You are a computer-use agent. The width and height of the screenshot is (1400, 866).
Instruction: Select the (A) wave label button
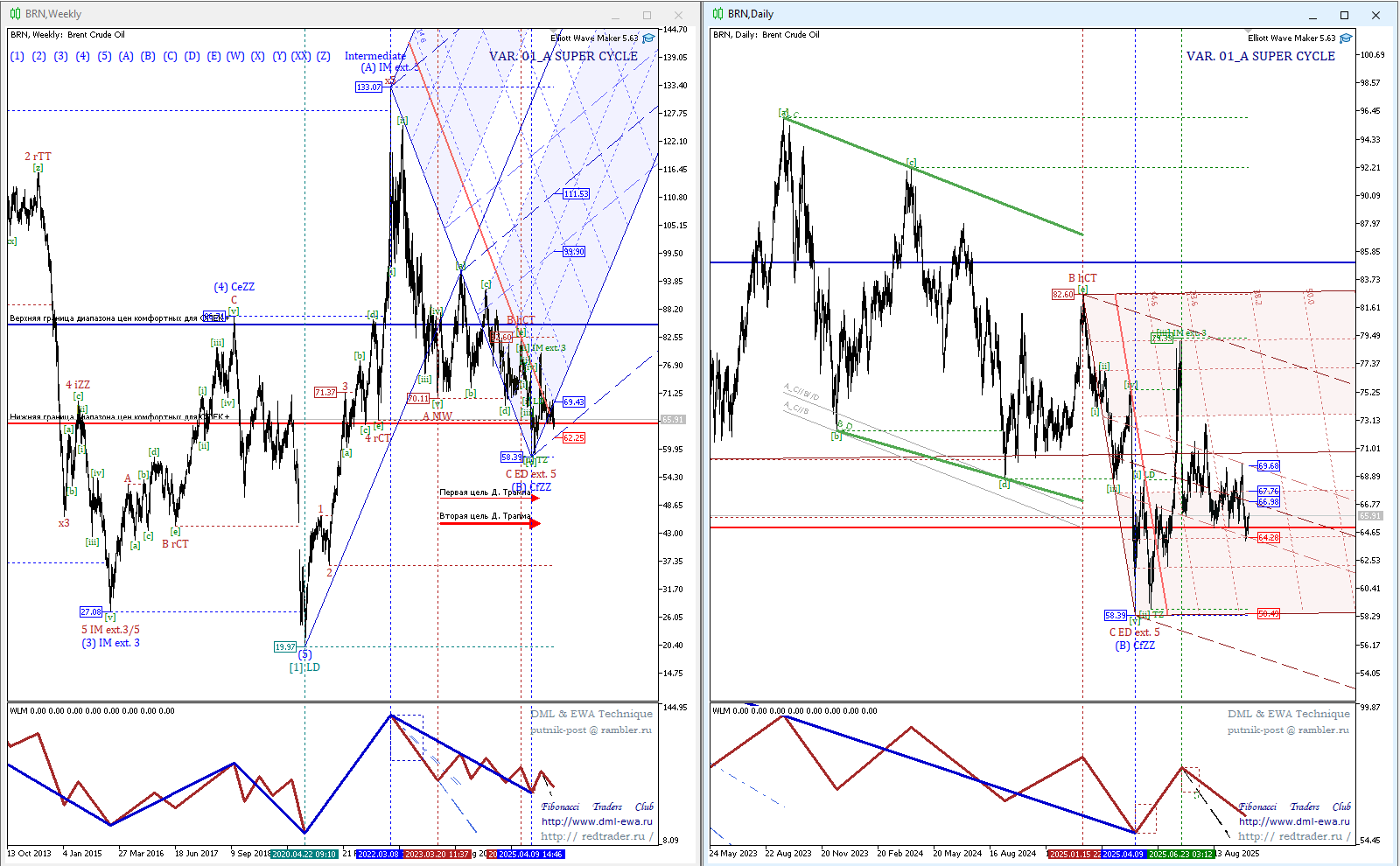pos(126,56)
